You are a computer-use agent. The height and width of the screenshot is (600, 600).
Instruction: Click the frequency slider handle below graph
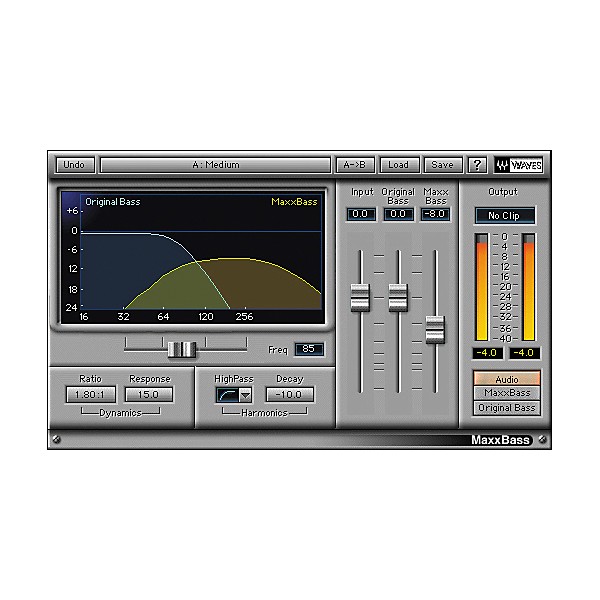tap(182, 349)
